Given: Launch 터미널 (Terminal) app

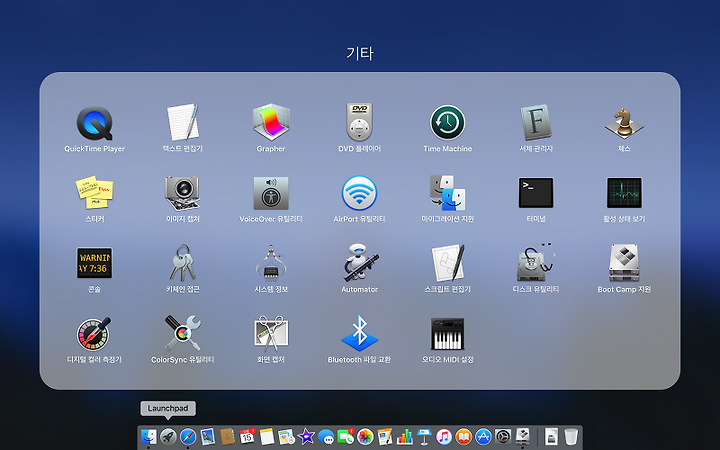Looking at the screenshot, I should [x=536, y=193].
